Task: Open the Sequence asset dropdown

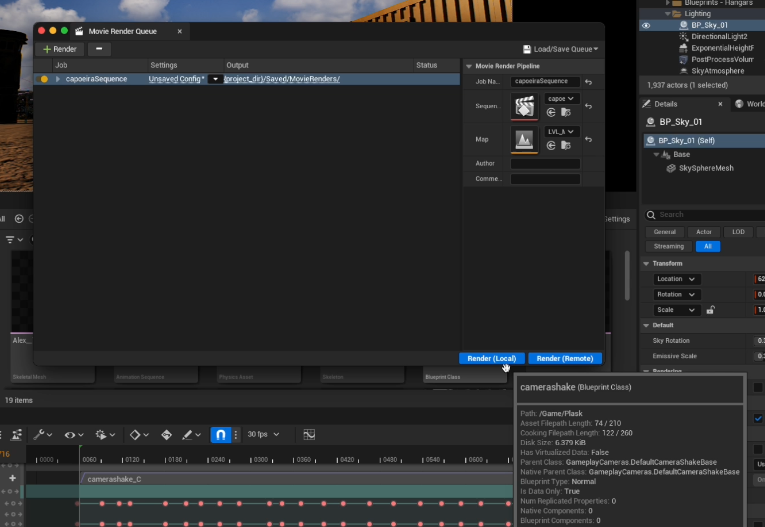Action: (x=561, y=99)
